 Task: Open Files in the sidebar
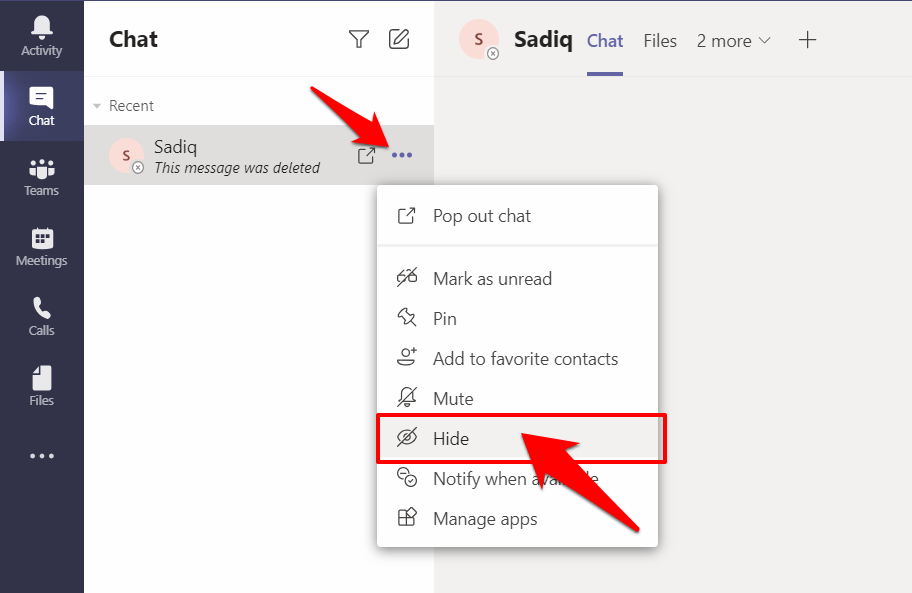[x=41, y=386]
